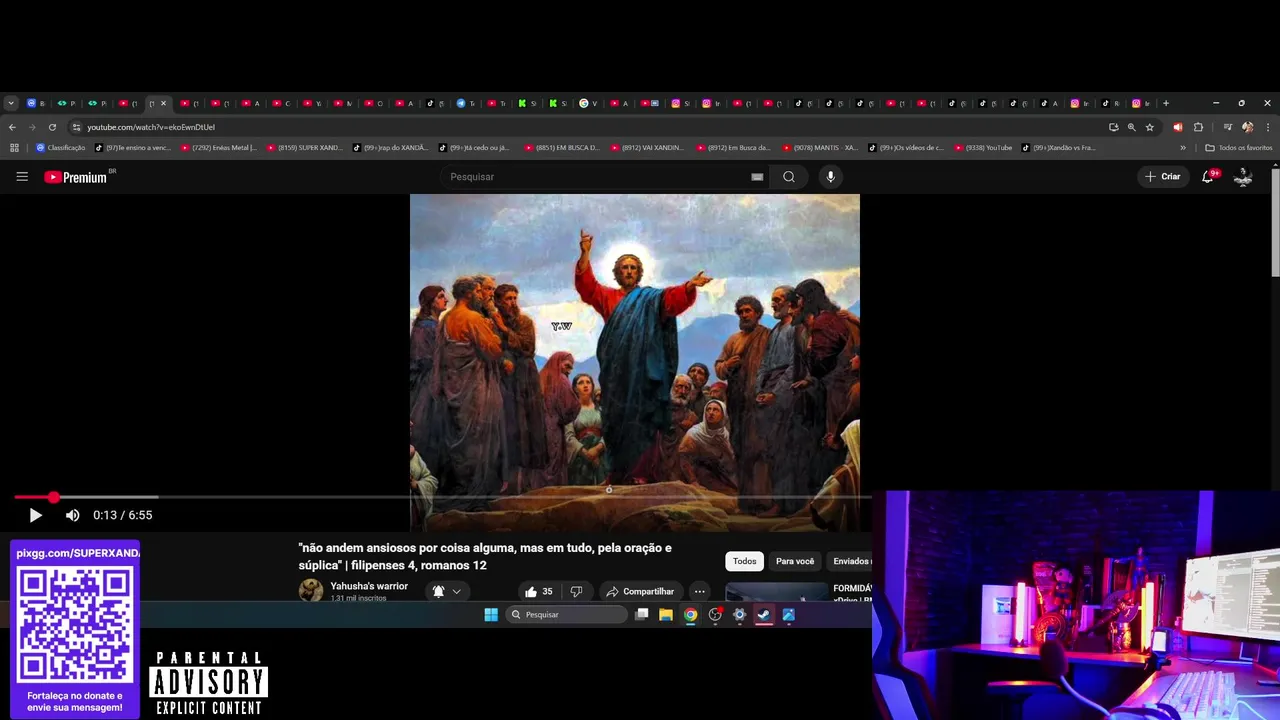The height and width of the screenshot is (720, 1280).
Task: Open the Windows Start button
Action: pos(491,615)
